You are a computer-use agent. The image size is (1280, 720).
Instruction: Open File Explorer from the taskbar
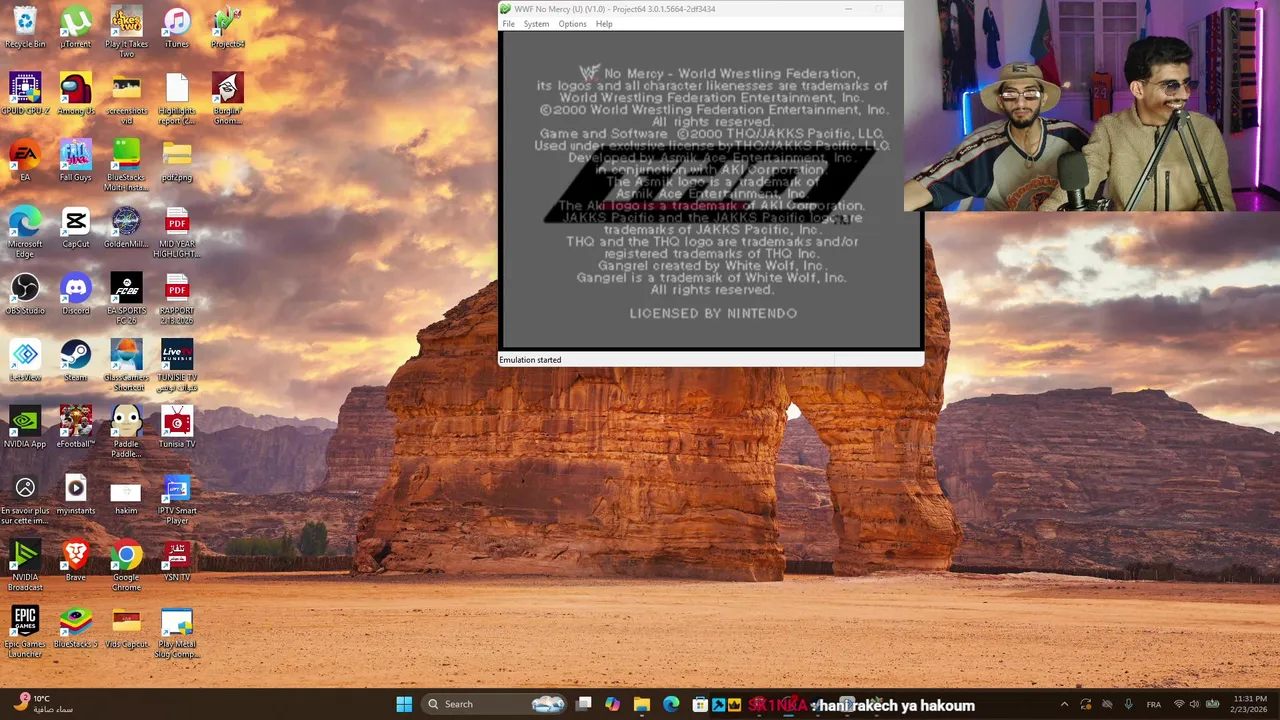point(642,704)
